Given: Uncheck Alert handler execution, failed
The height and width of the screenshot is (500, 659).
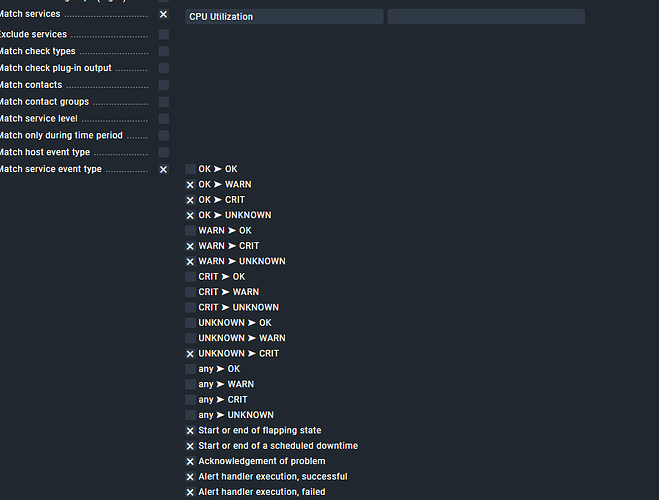Looking at the screenshot, I should pos(191,492).
